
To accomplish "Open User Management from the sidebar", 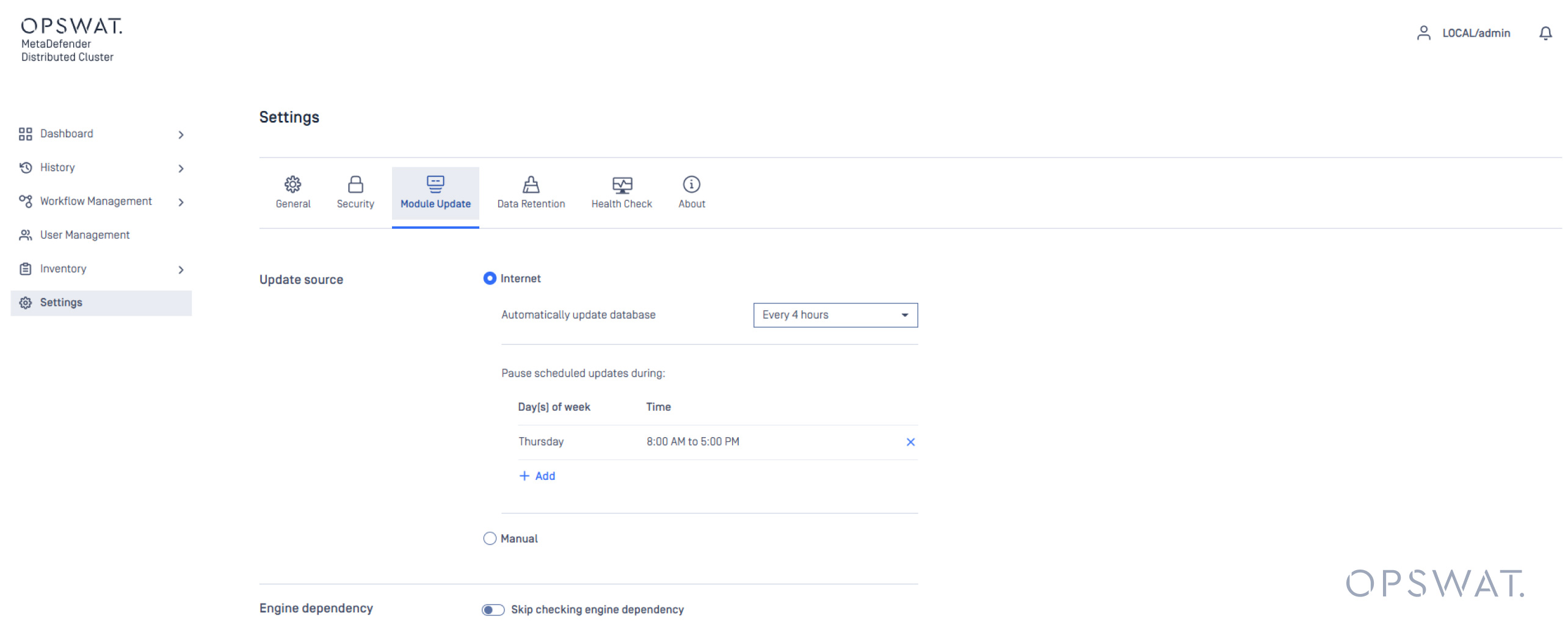I will (x=26, y=234).
